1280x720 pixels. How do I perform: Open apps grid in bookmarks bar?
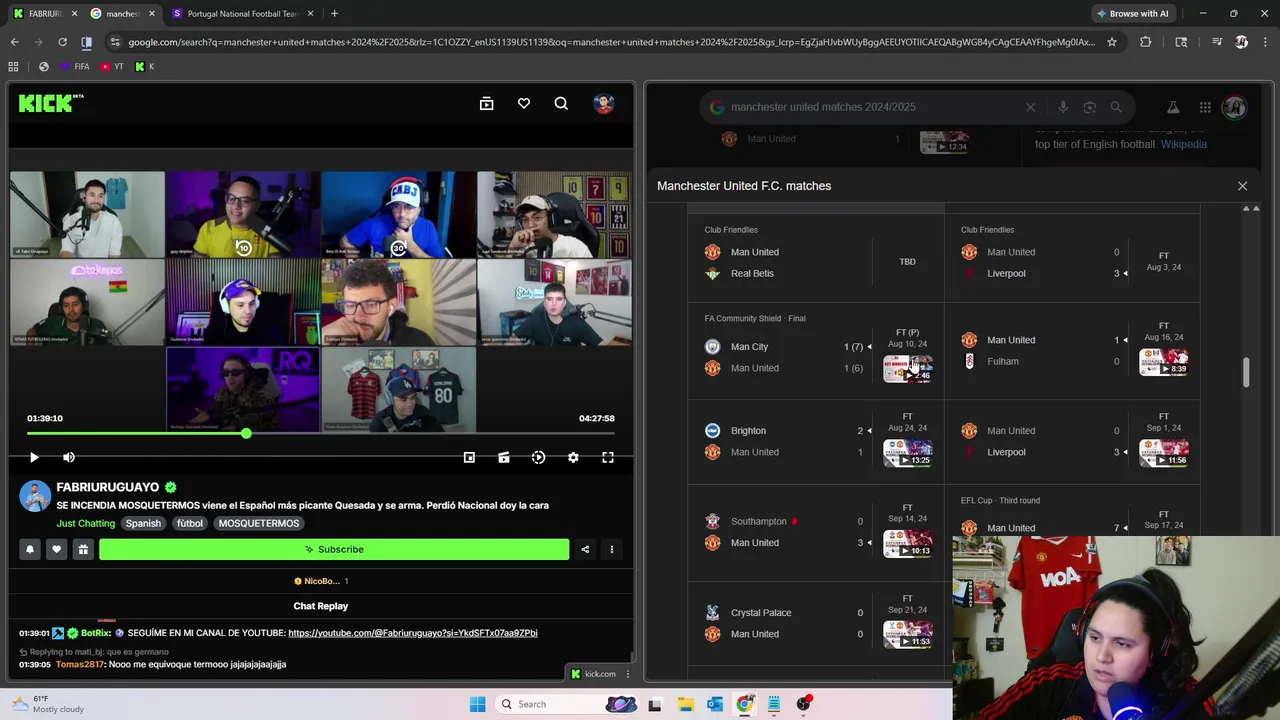coord(13,66)
